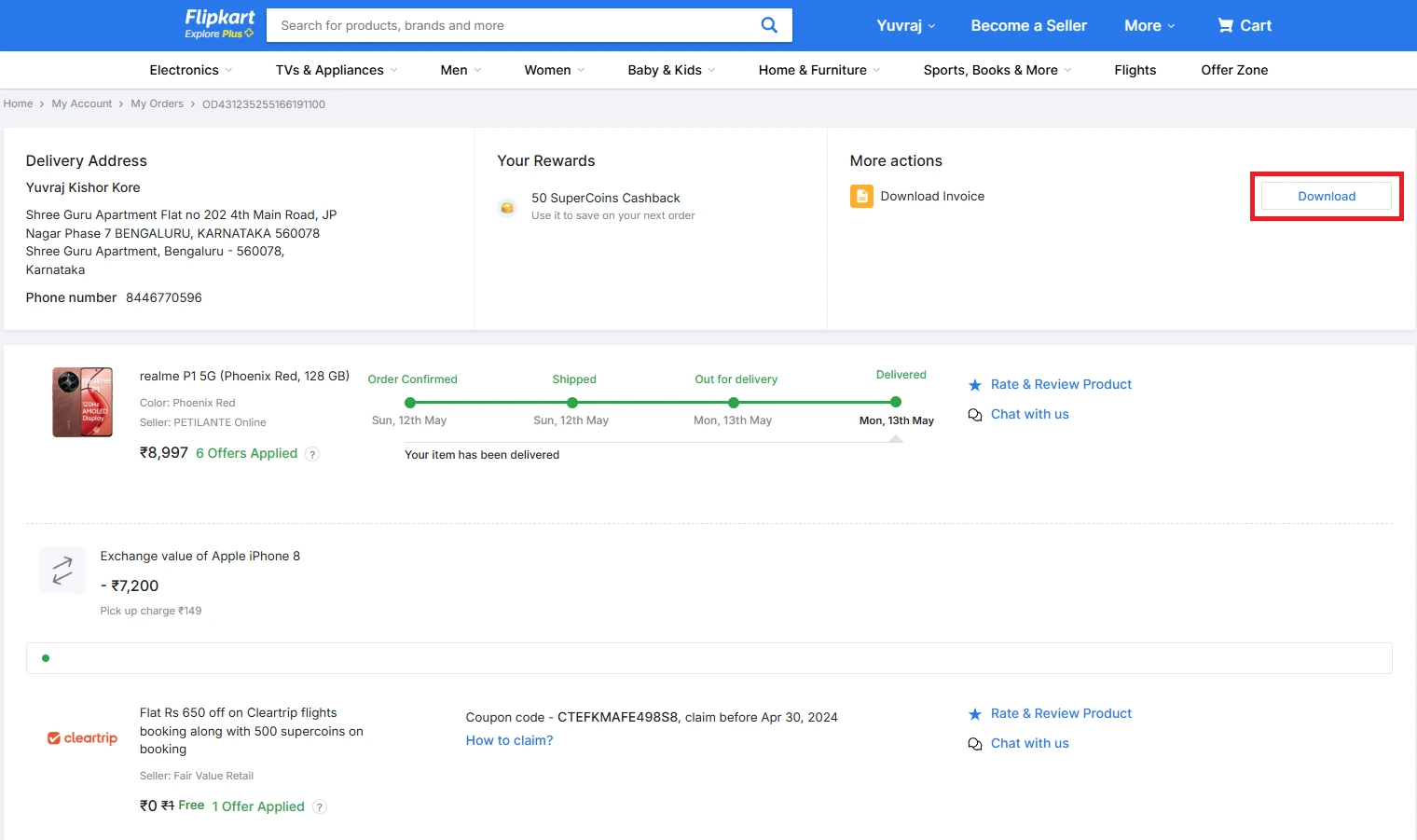Click Pick up charge ₹149 text
The image size is (1417, 840).
tap(151, 611)
